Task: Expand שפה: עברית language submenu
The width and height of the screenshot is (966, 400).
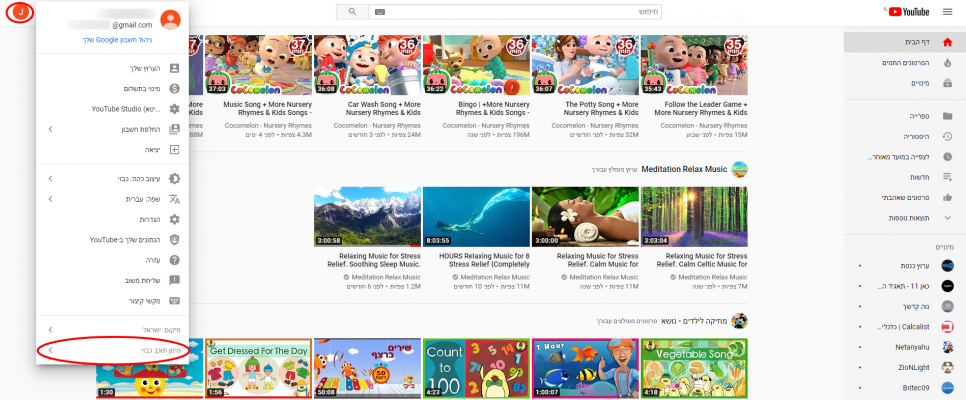Action: pos(113,199)
